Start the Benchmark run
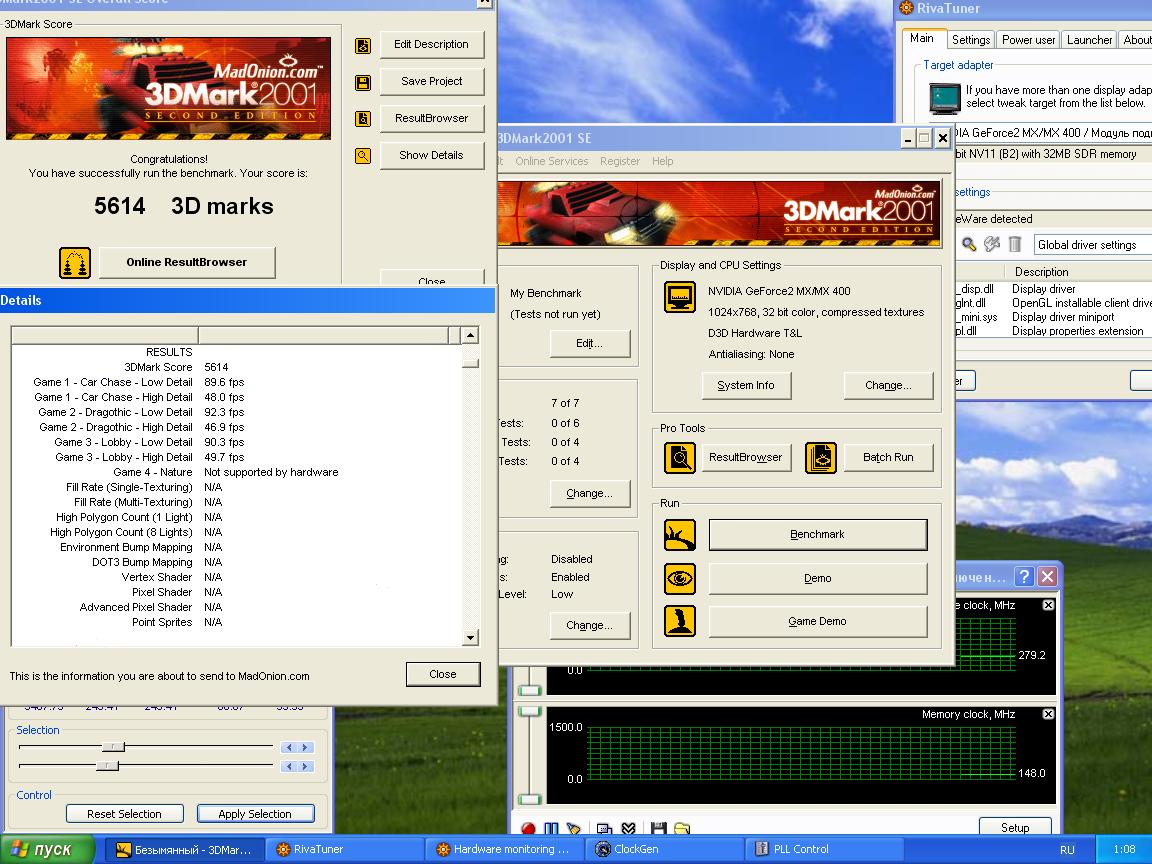 pyautogui.click(x=818, y=535)
